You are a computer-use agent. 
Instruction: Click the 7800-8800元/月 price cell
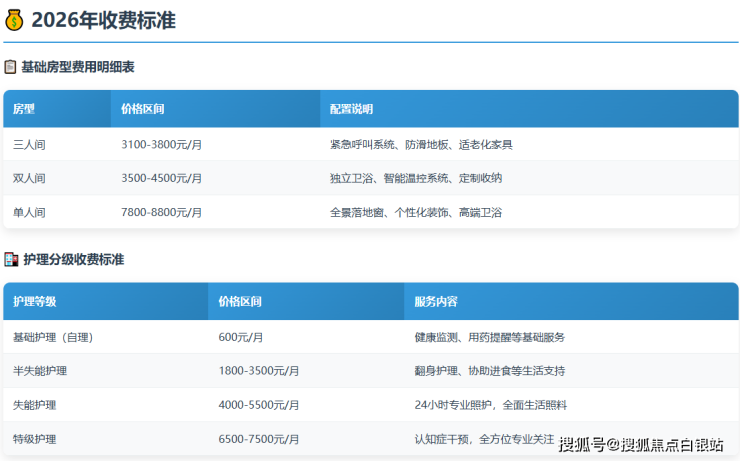point(161,212)
